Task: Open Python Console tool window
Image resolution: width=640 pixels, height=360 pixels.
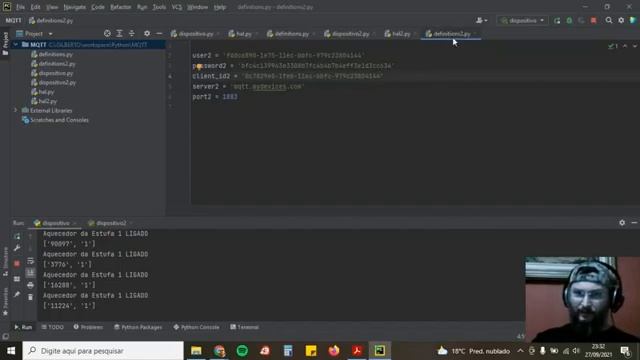Action: (196, 327)
